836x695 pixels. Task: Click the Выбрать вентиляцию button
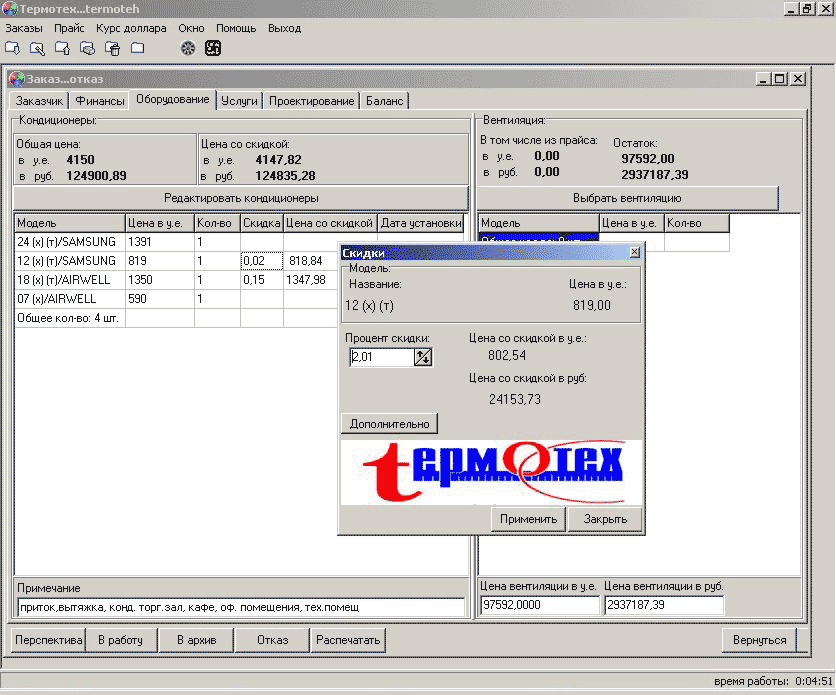pos(628,198)
